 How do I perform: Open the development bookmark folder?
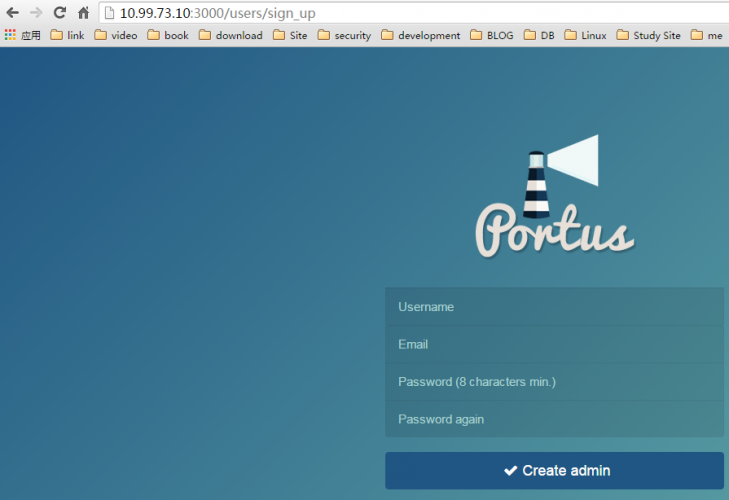pyautogui.click(x=420, y=35)
